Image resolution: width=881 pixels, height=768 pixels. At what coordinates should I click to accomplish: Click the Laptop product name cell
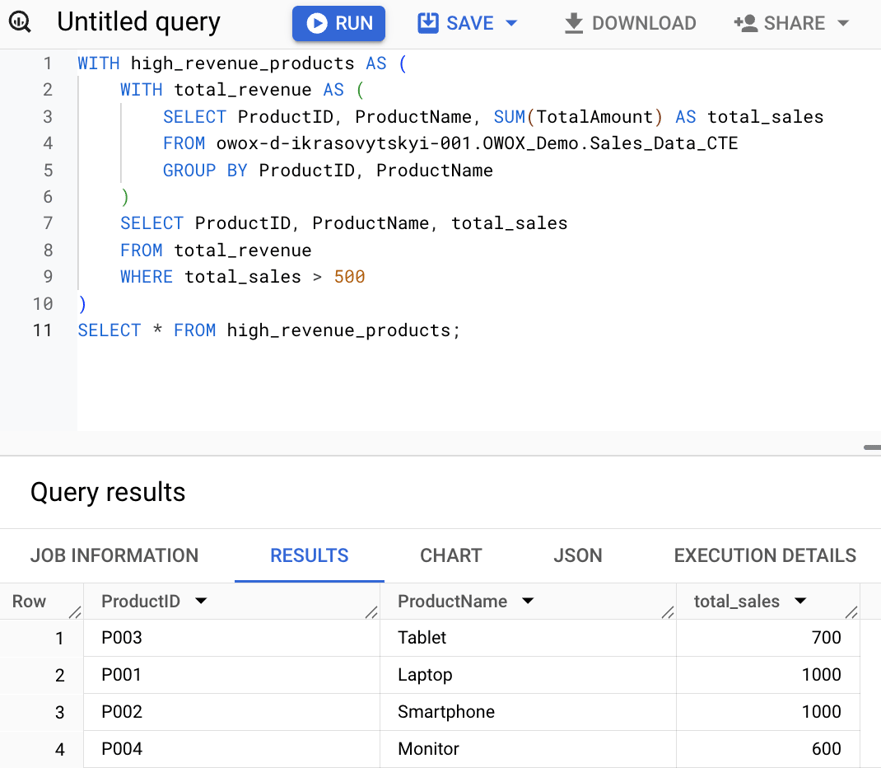[x=528, y=675]
